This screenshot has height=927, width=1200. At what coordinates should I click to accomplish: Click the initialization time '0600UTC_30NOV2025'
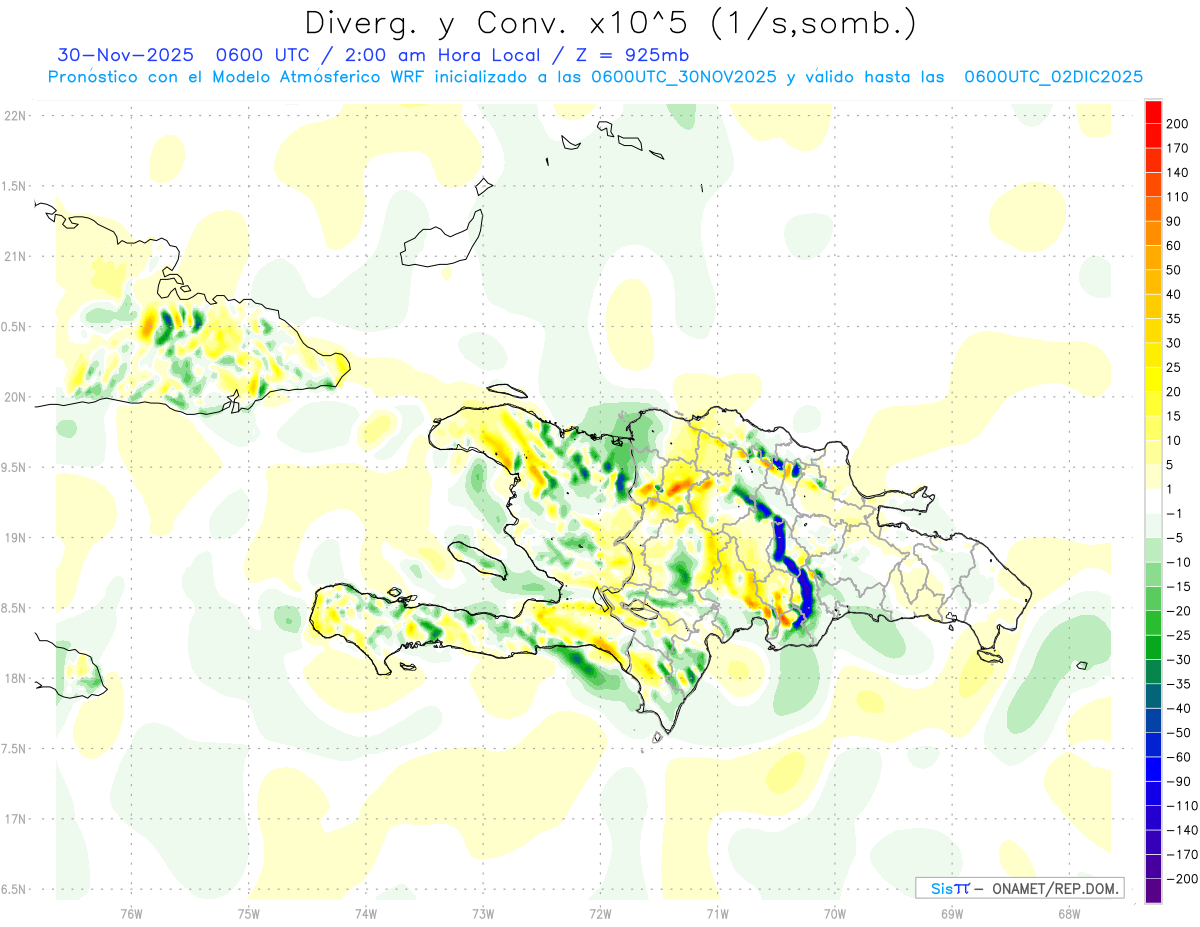point(684,77)
